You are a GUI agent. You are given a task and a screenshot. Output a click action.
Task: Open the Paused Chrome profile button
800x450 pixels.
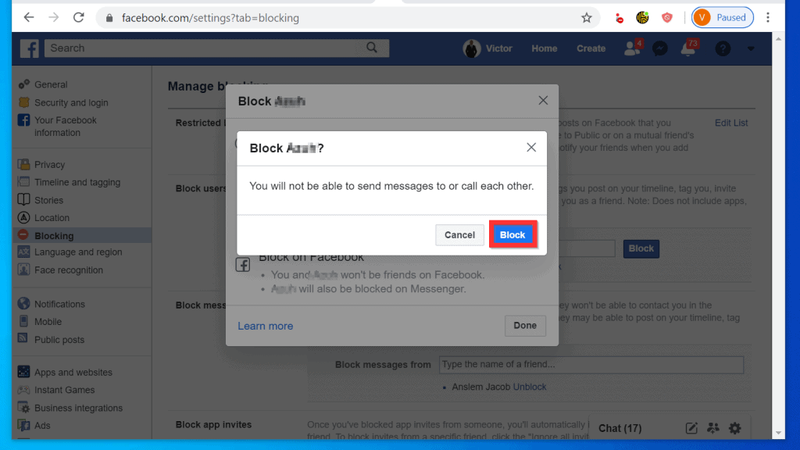pos(722,17)
